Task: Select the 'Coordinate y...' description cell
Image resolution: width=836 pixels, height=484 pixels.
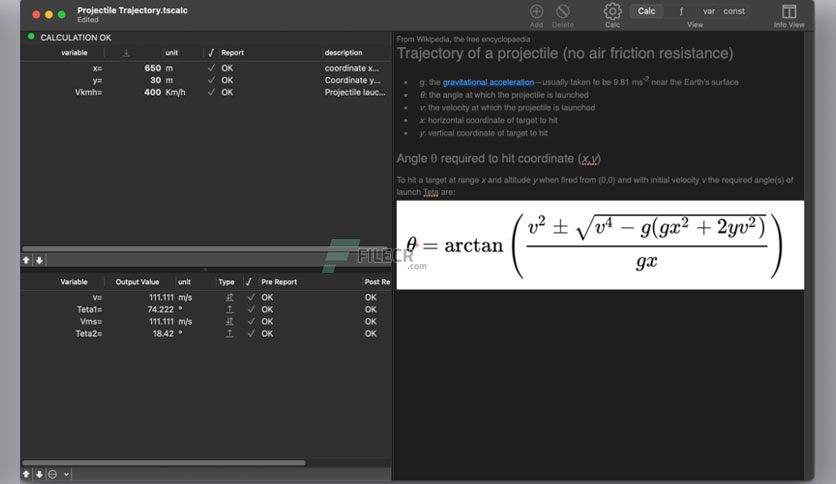Action: [x=352, y=80]
